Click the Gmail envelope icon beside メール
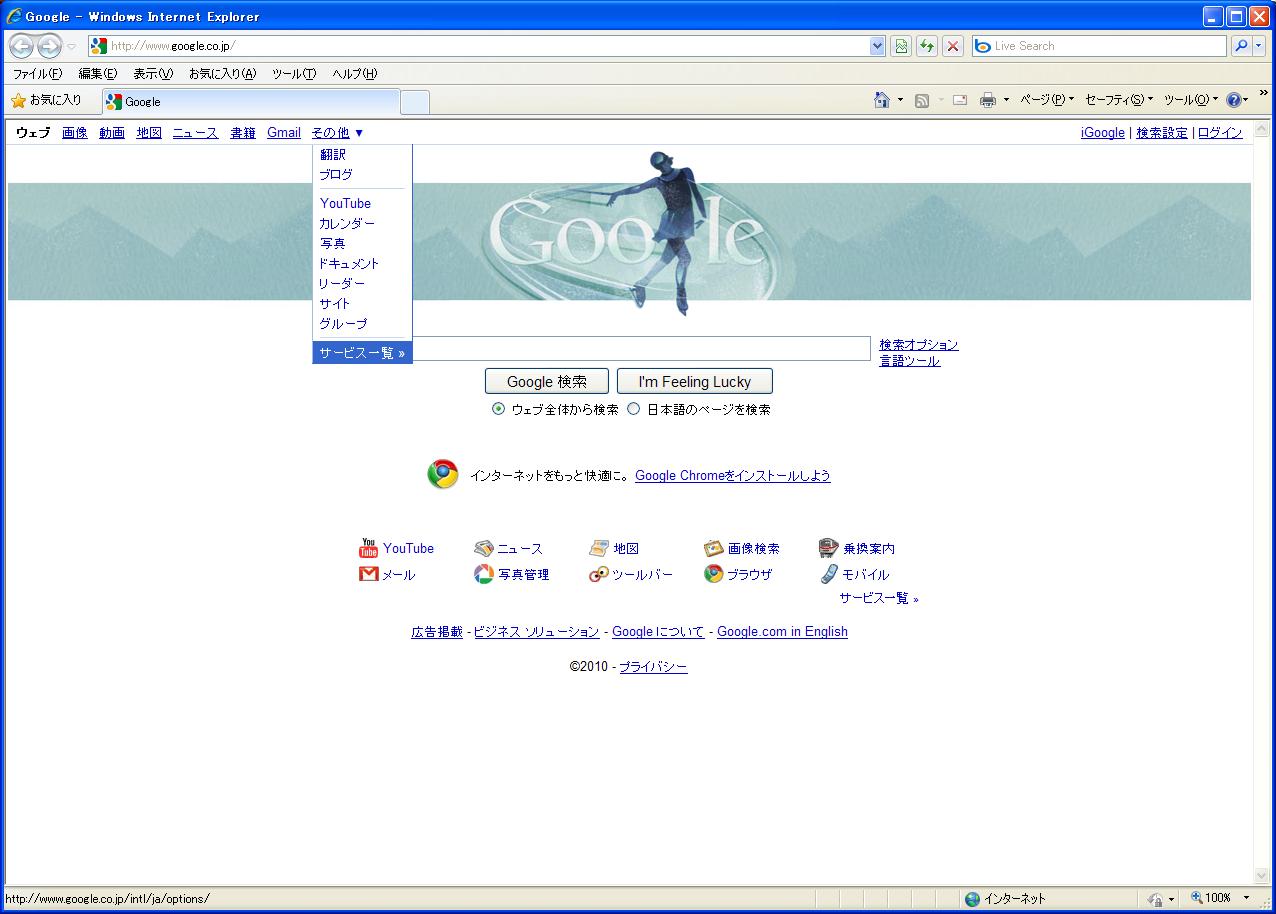 369,574
